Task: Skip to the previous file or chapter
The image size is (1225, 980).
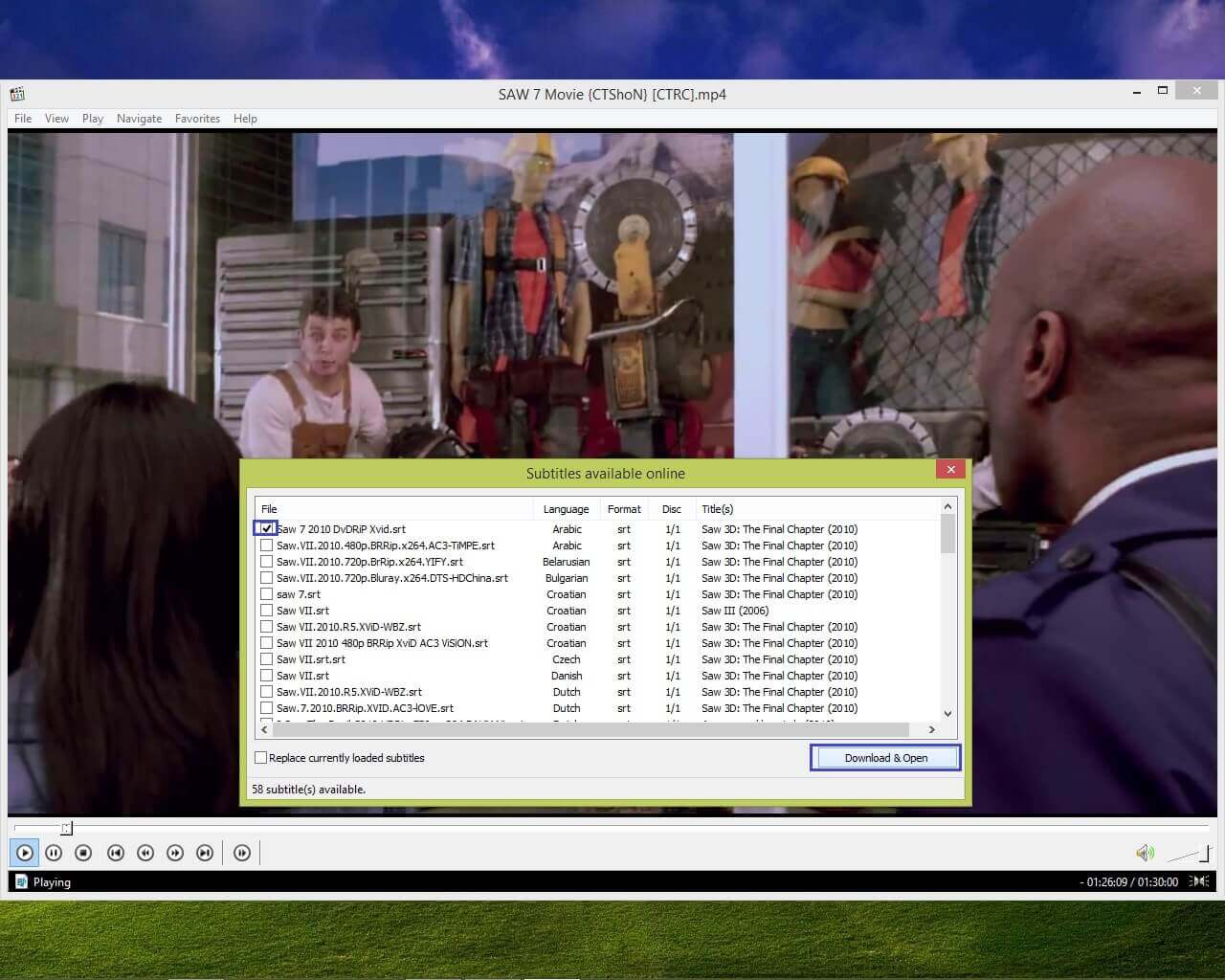Action: (x=116, y=853)
